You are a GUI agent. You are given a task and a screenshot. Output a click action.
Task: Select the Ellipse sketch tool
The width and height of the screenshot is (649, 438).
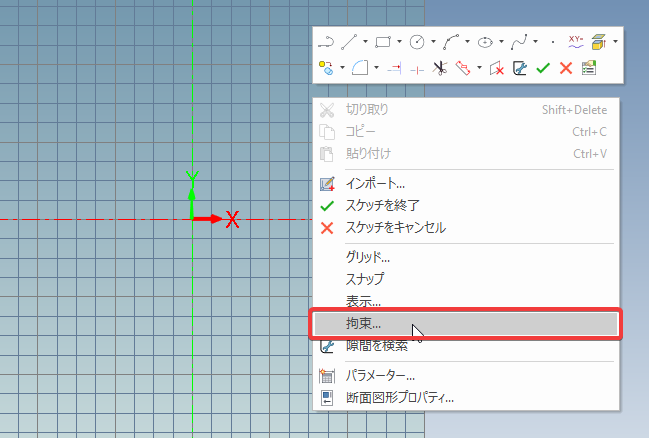(x=485, y=42)
